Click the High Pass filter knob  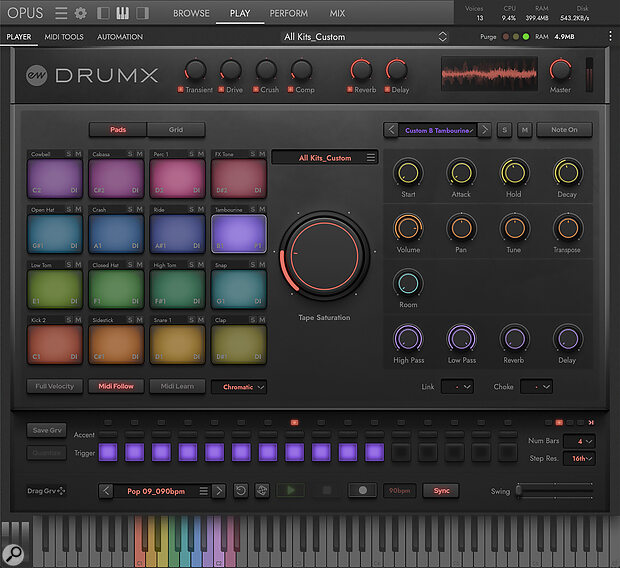[x=408, y=339]
